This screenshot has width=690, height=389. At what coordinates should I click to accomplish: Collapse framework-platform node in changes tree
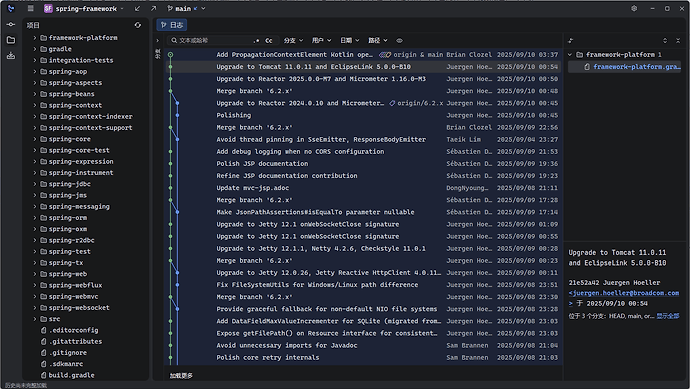570,55
